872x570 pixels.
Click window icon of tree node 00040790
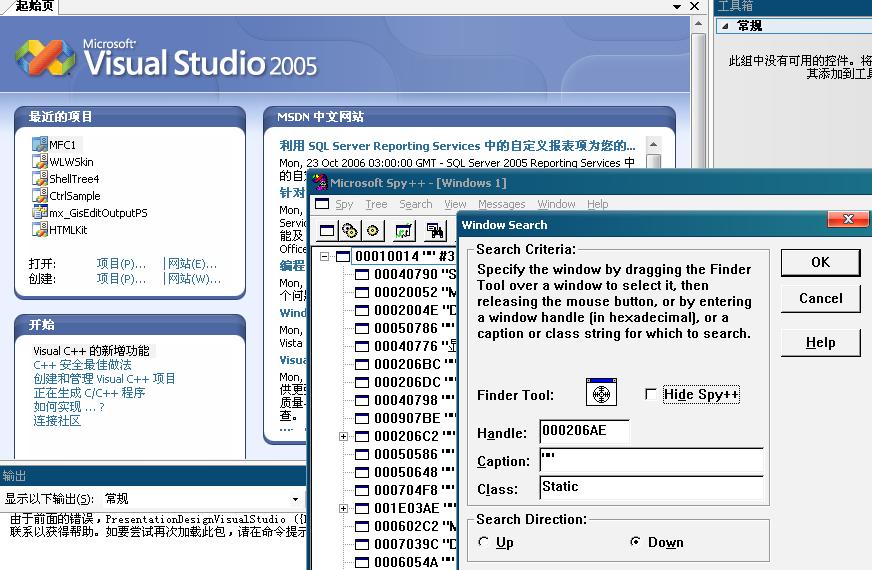coord(362,274)
